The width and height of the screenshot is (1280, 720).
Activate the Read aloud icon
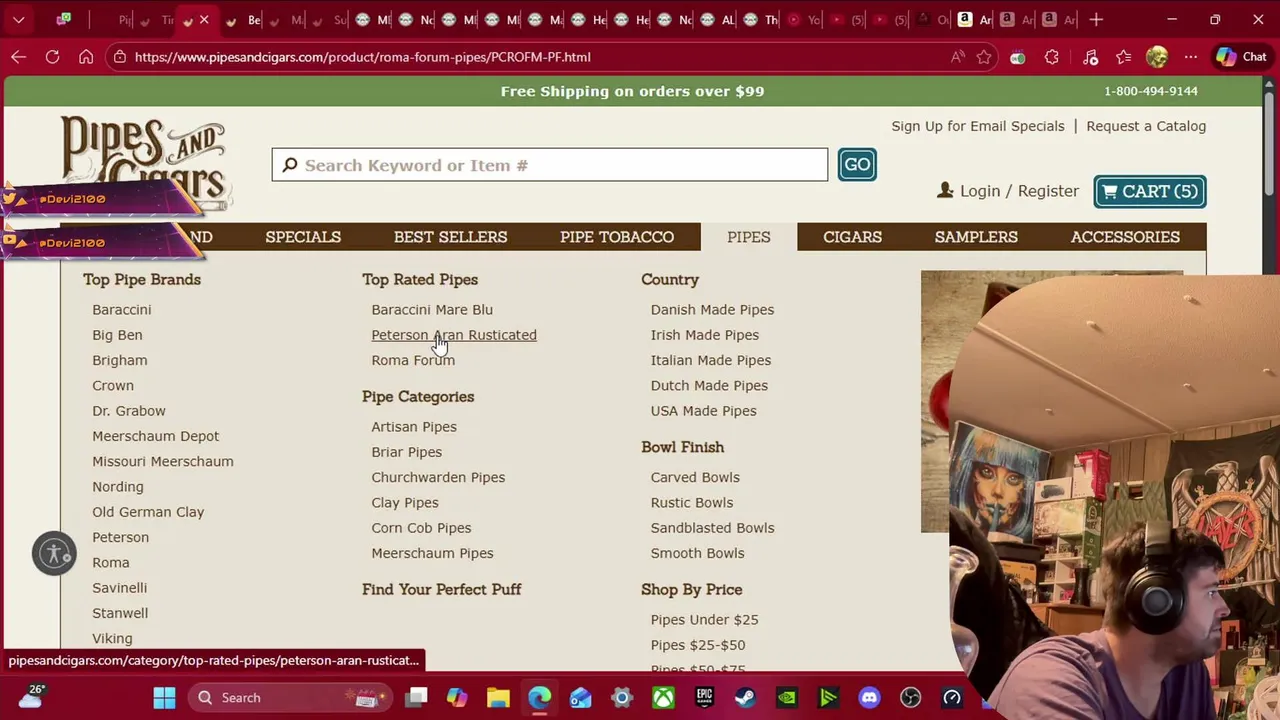click(957, 57)
